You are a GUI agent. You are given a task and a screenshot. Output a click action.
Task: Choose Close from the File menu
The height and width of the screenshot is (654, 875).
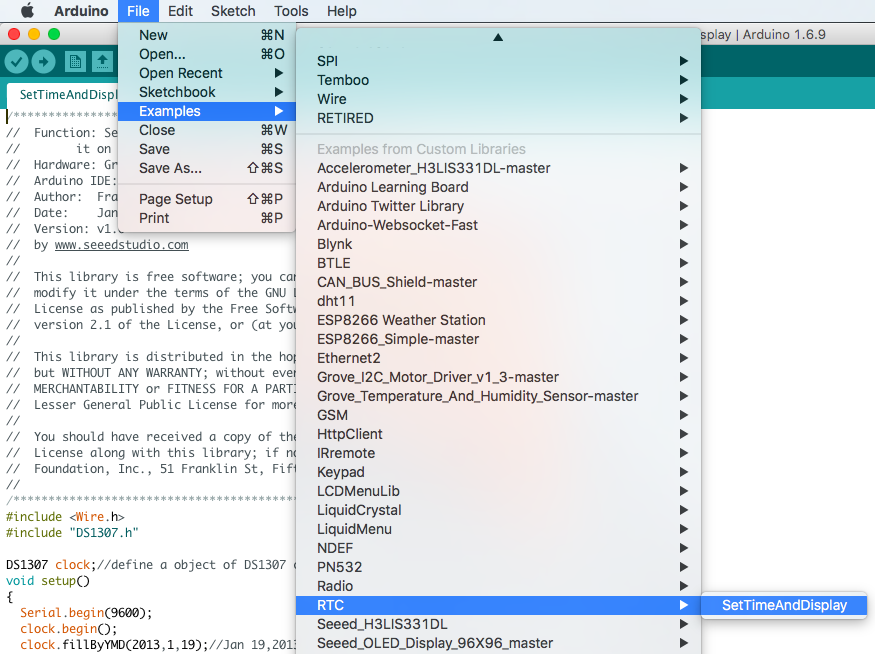206,130
